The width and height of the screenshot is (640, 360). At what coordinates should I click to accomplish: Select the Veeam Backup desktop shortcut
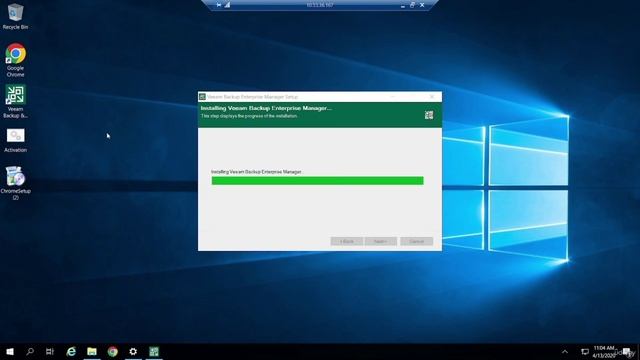tap(15, 101)
